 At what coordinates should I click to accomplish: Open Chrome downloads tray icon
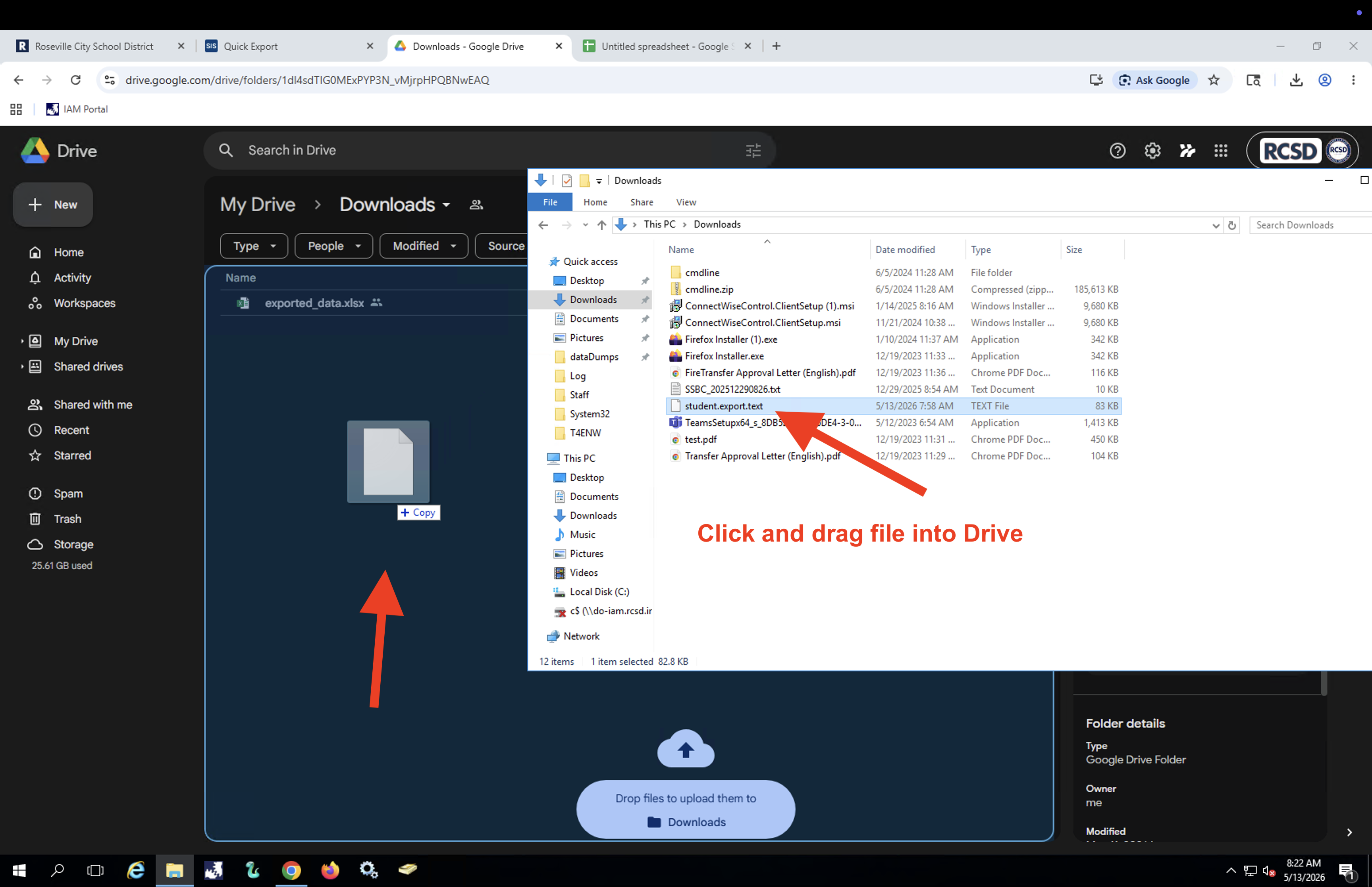coord(1296,80)
